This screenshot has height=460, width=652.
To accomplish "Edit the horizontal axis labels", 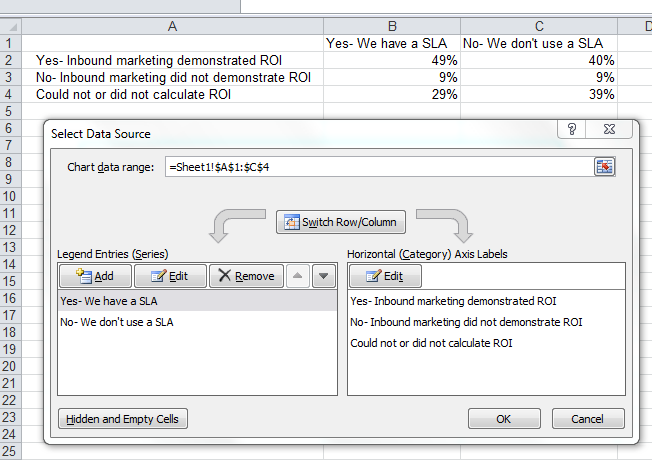I will coord(385,276).
